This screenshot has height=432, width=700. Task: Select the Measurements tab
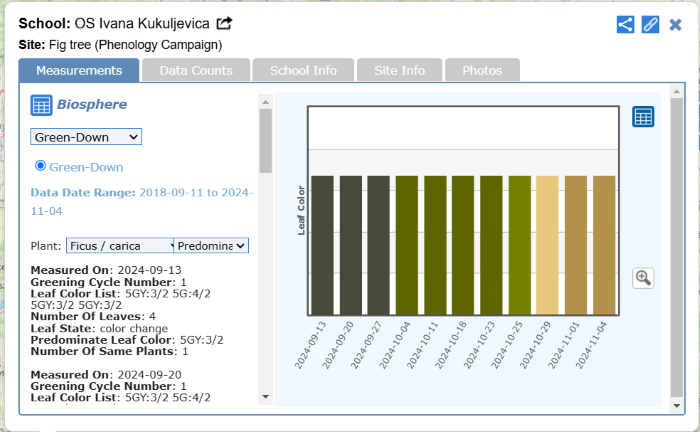coord(79,70)
